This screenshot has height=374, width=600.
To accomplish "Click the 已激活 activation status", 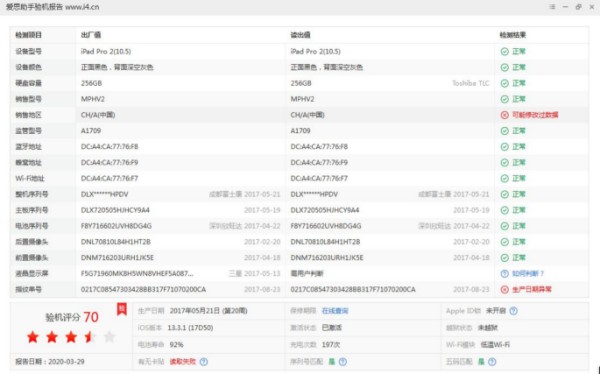I will point(332,328).
